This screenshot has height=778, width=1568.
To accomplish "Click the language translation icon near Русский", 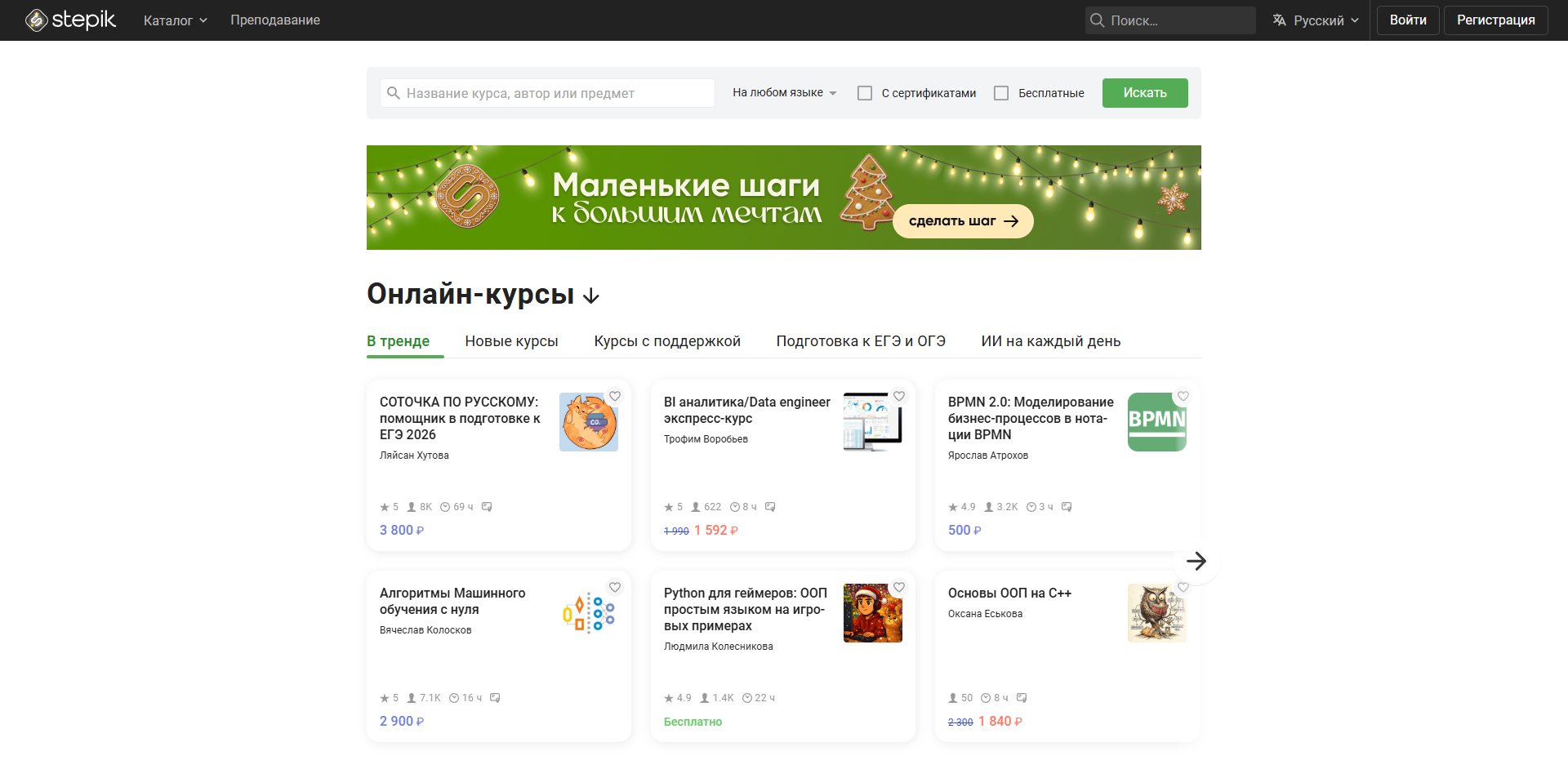I will click(x=1278, y=20).
